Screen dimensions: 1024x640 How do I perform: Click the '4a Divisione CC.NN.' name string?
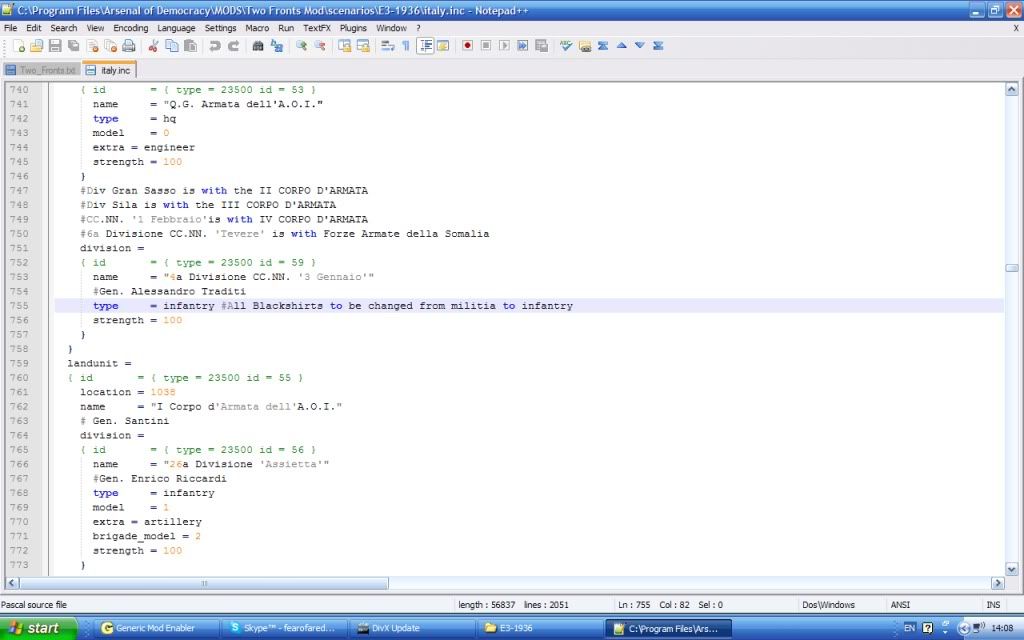[268, 277]
